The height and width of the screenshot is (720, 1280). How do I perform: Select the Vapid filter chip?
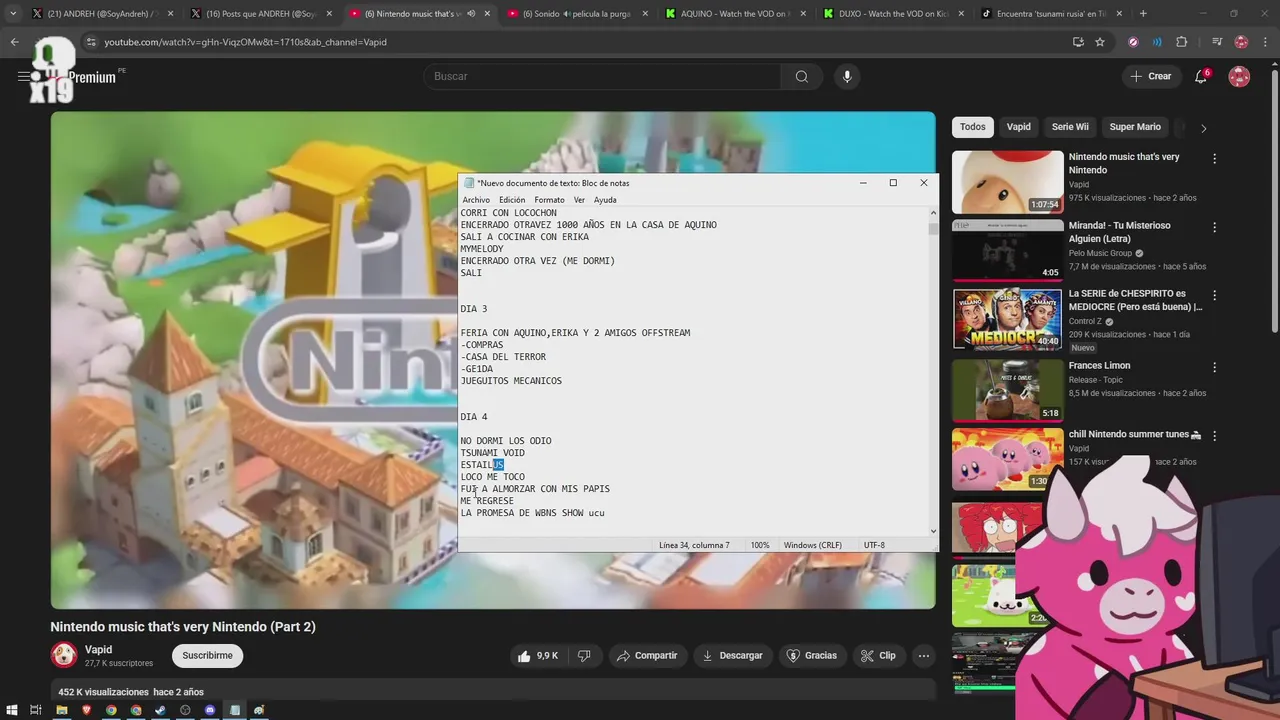pyautogui.click(x=1018, y=127)
